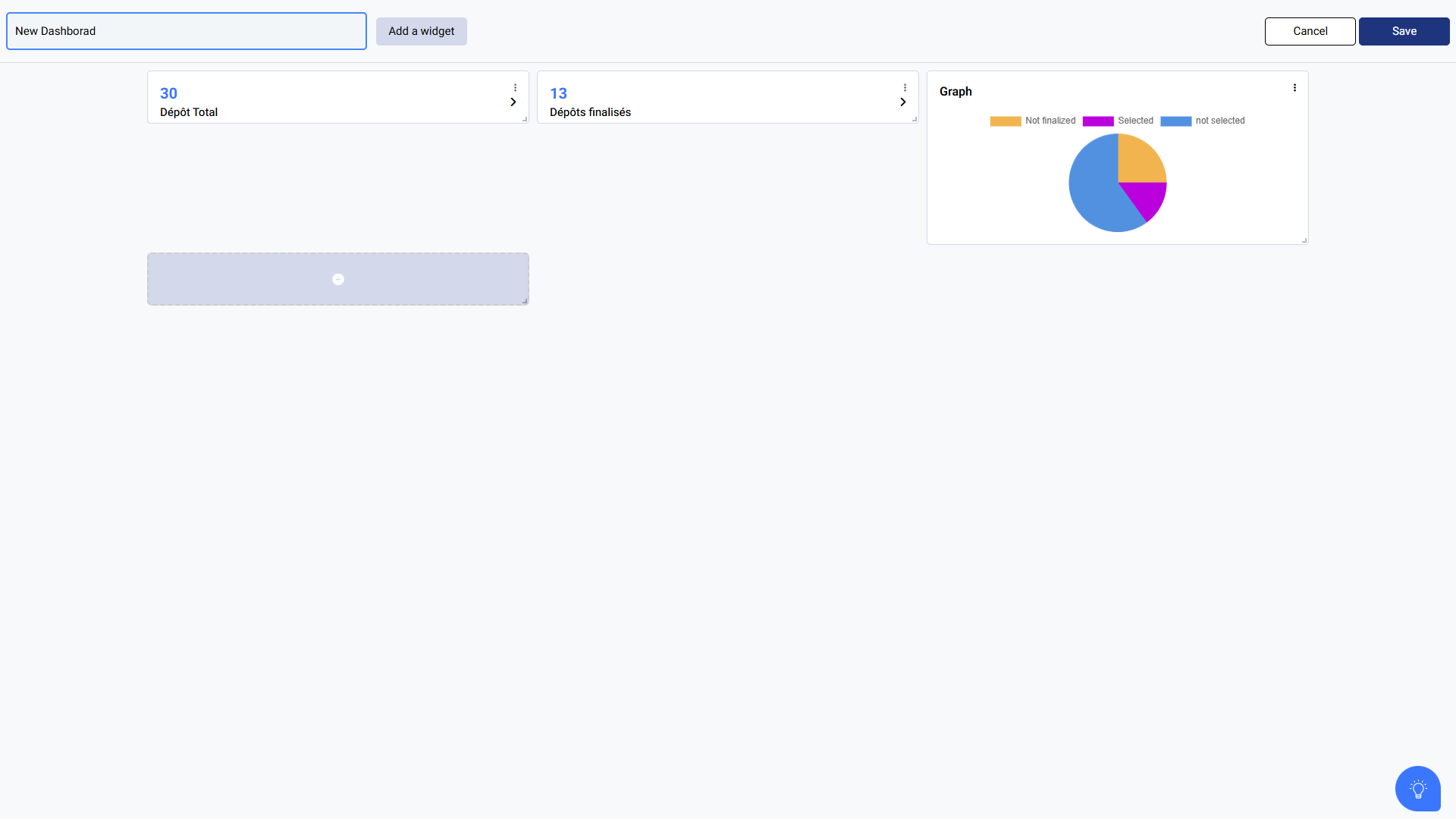Open the Dépôts finalisés widget options menu
Image resolution: width=1456 pixels, height=819 pixels.
click(x=905, y=88)
